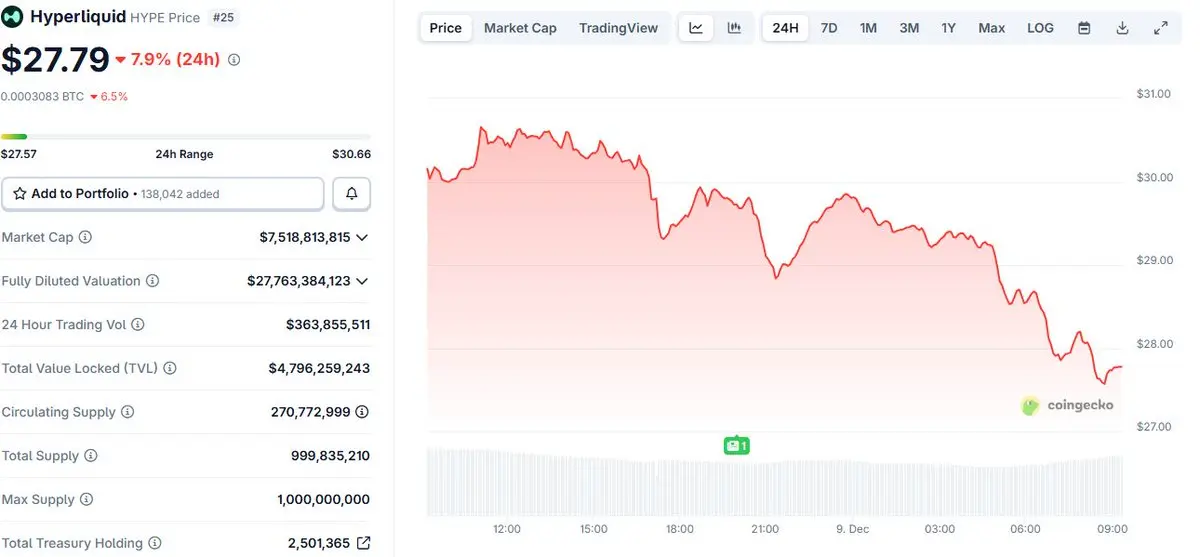Open the TradingView tab
The width and height of the screenshot is (1200, 557).
pyautogui.click(x=618, y=28)
